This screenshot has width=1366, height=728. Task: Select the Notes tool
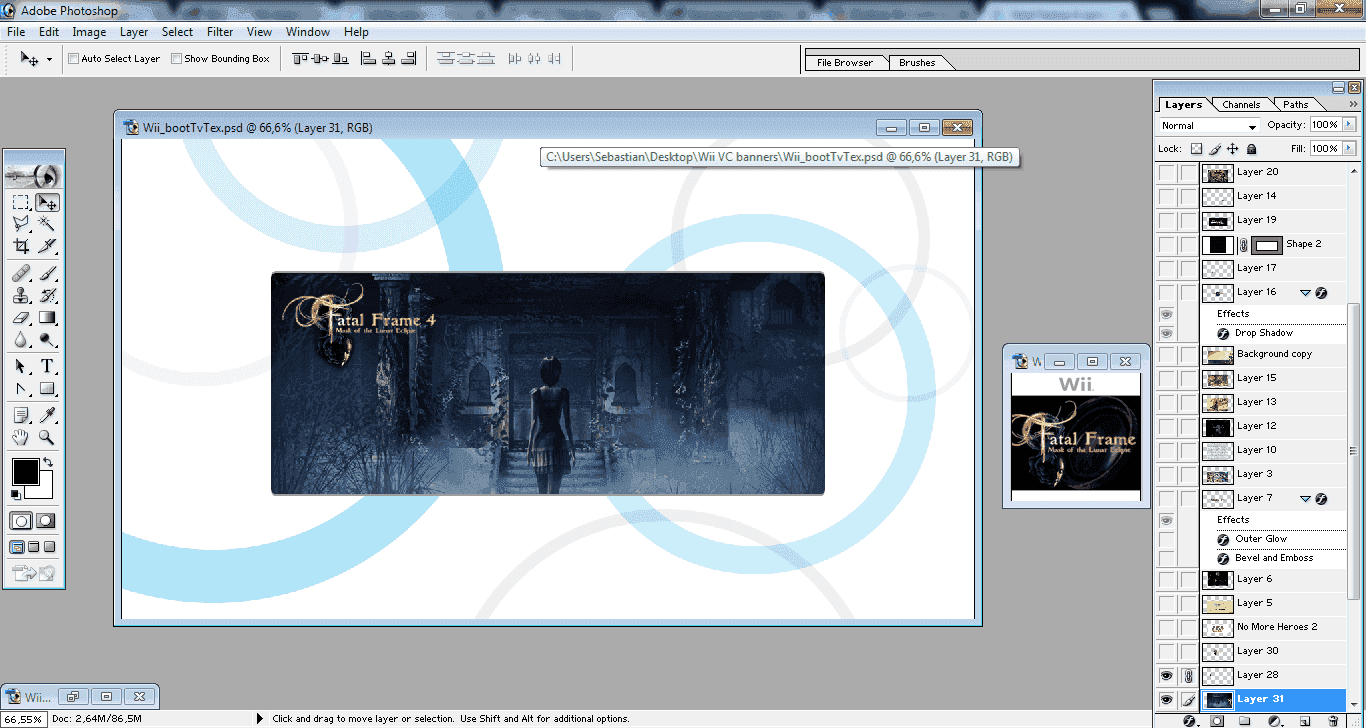pyautogui.click(x=21, y=415)
